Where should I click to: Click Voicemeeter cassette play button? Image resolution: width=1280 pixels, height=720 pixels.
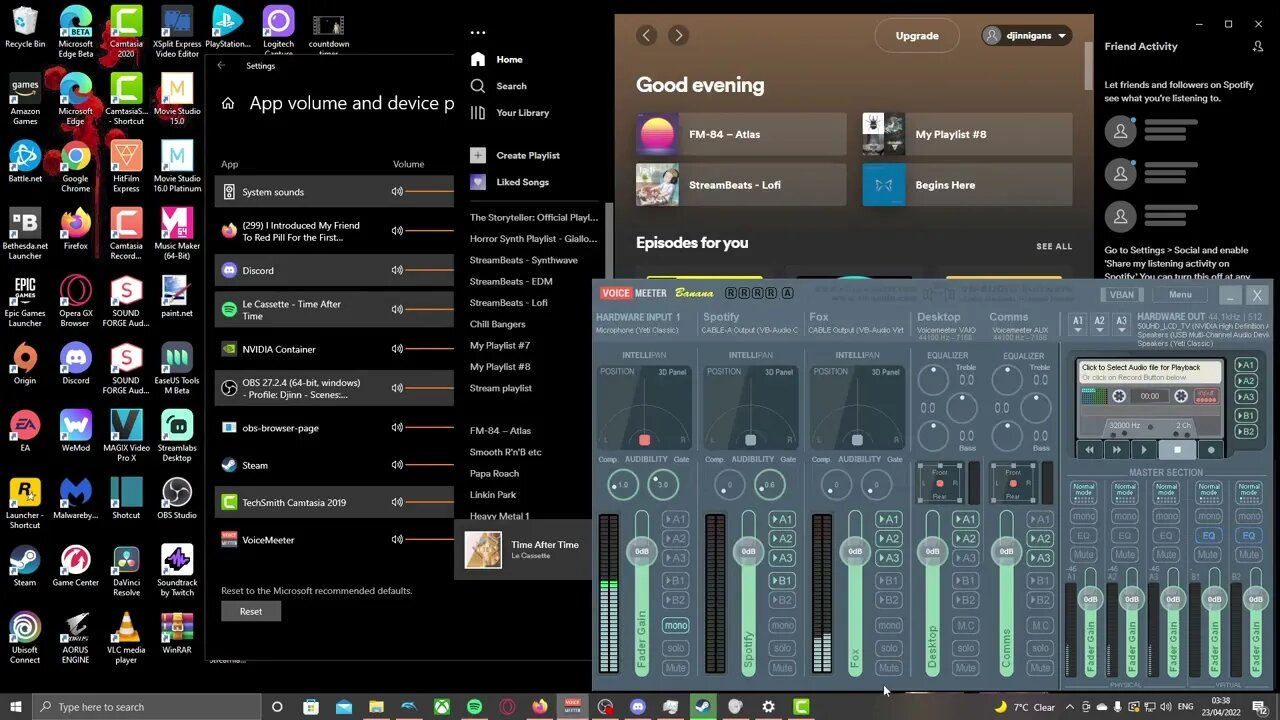[x=1145, y=450]
